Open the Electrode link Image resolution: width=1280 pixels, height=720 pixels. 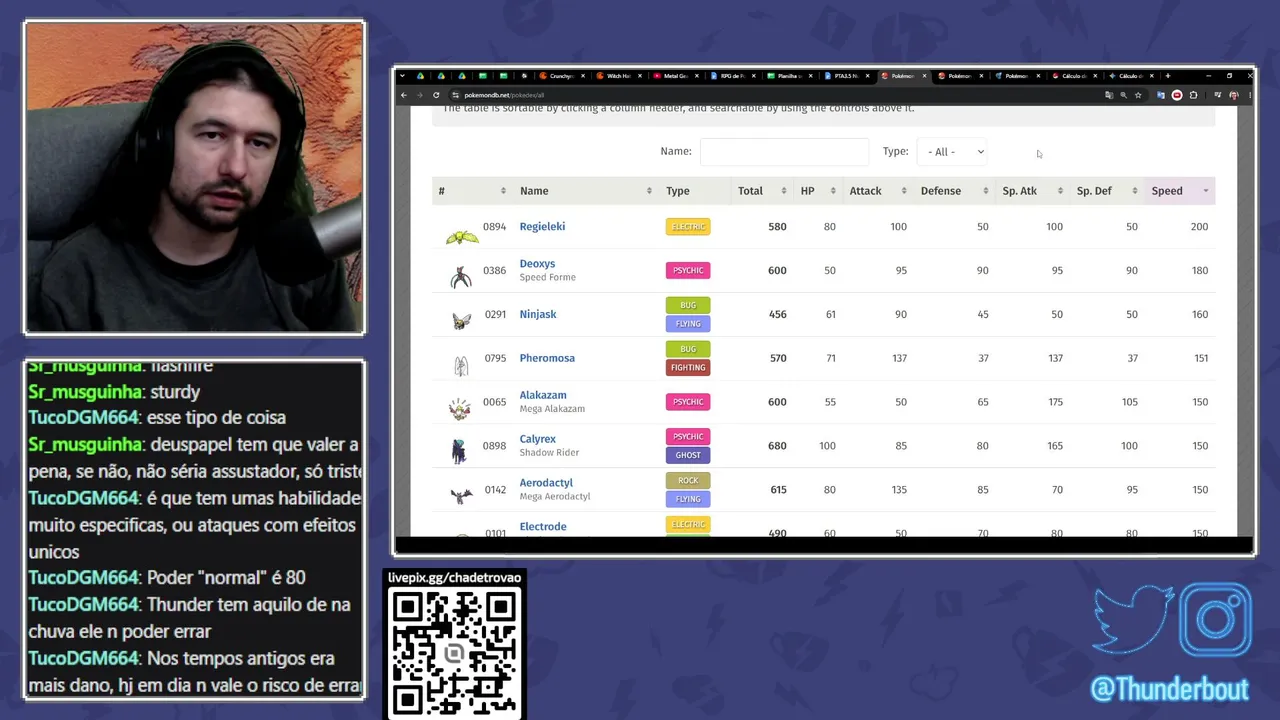click(543, 526)
